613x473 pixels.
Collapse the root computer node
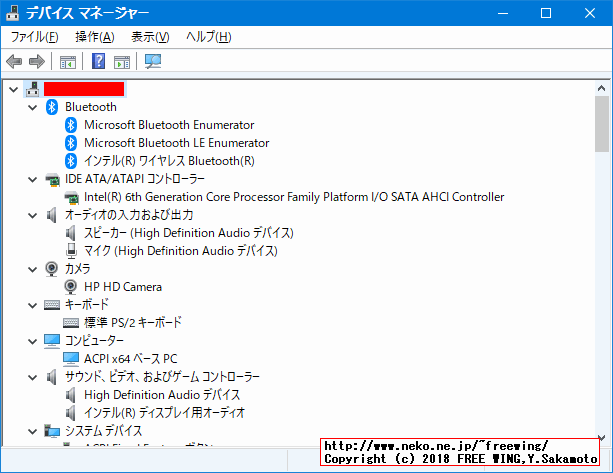tap(14, 90)
